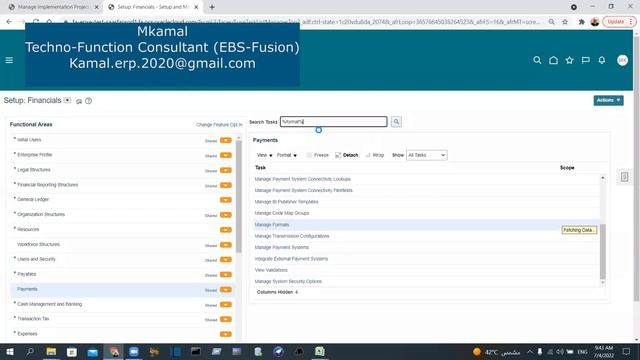Open the Watchlist flag icon
640x360 pixels.
(586, 60)
